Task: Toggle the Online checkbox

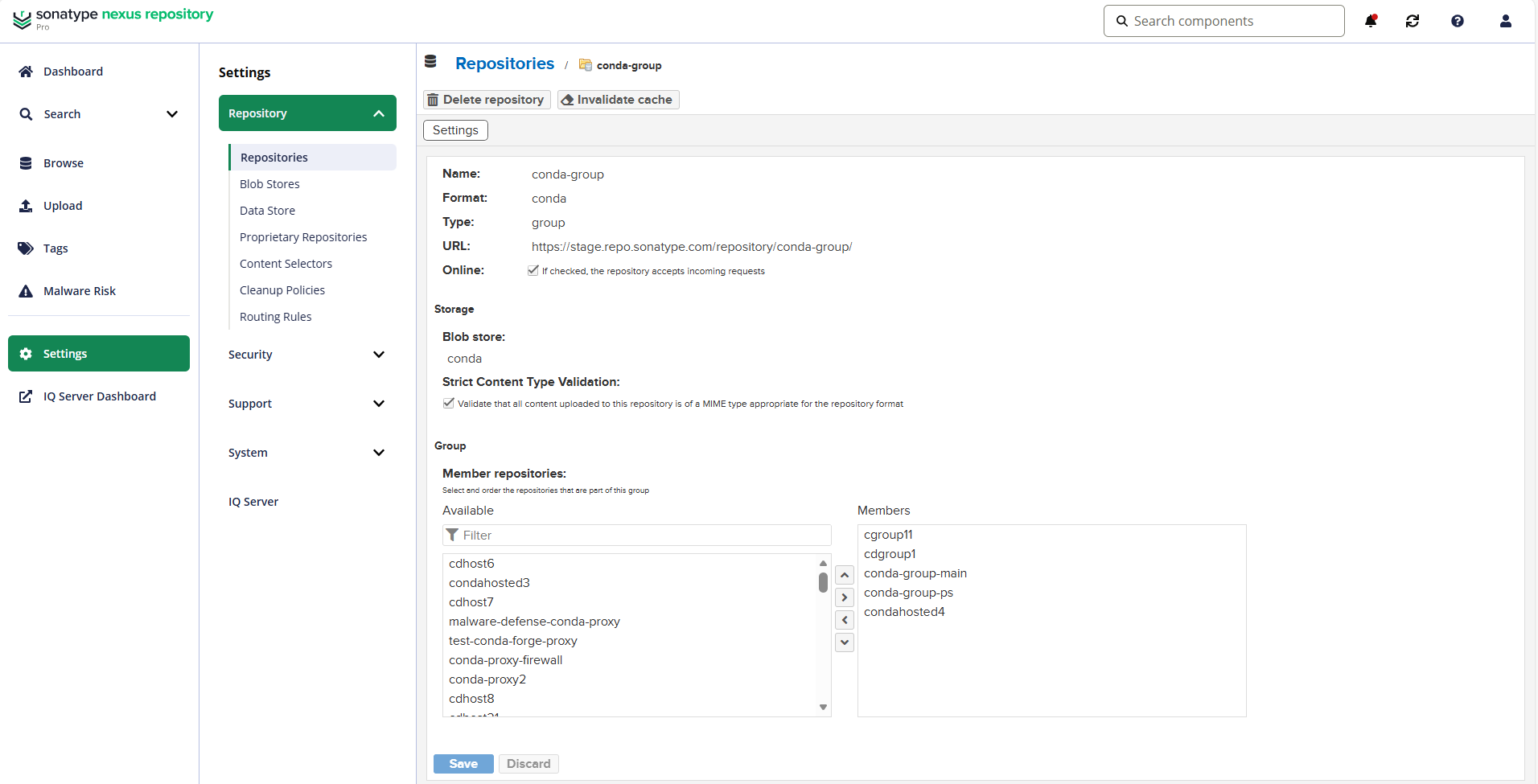Action: (x=533, y=270)
